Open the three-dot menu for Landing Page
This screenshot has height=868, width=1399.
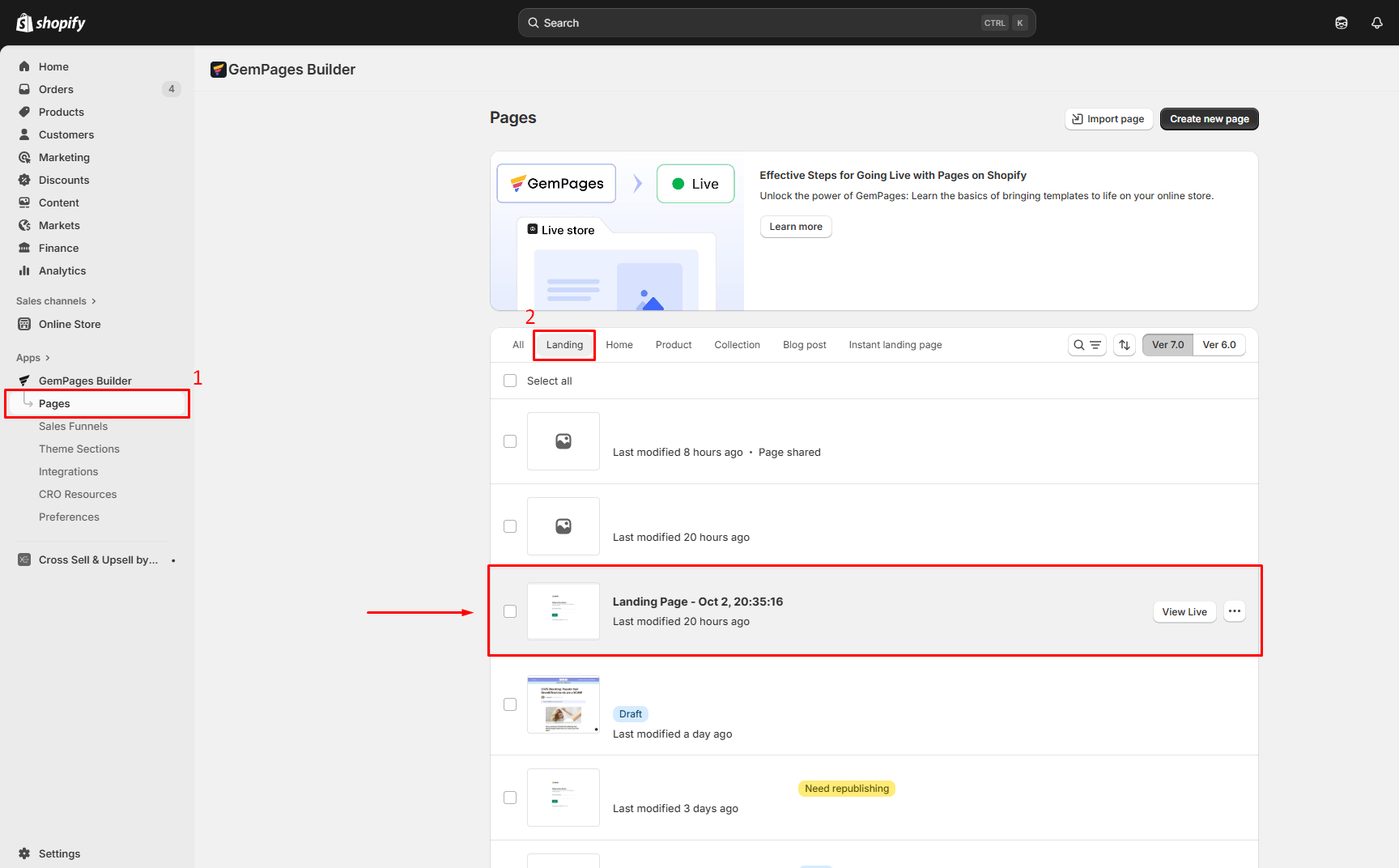1234,611
